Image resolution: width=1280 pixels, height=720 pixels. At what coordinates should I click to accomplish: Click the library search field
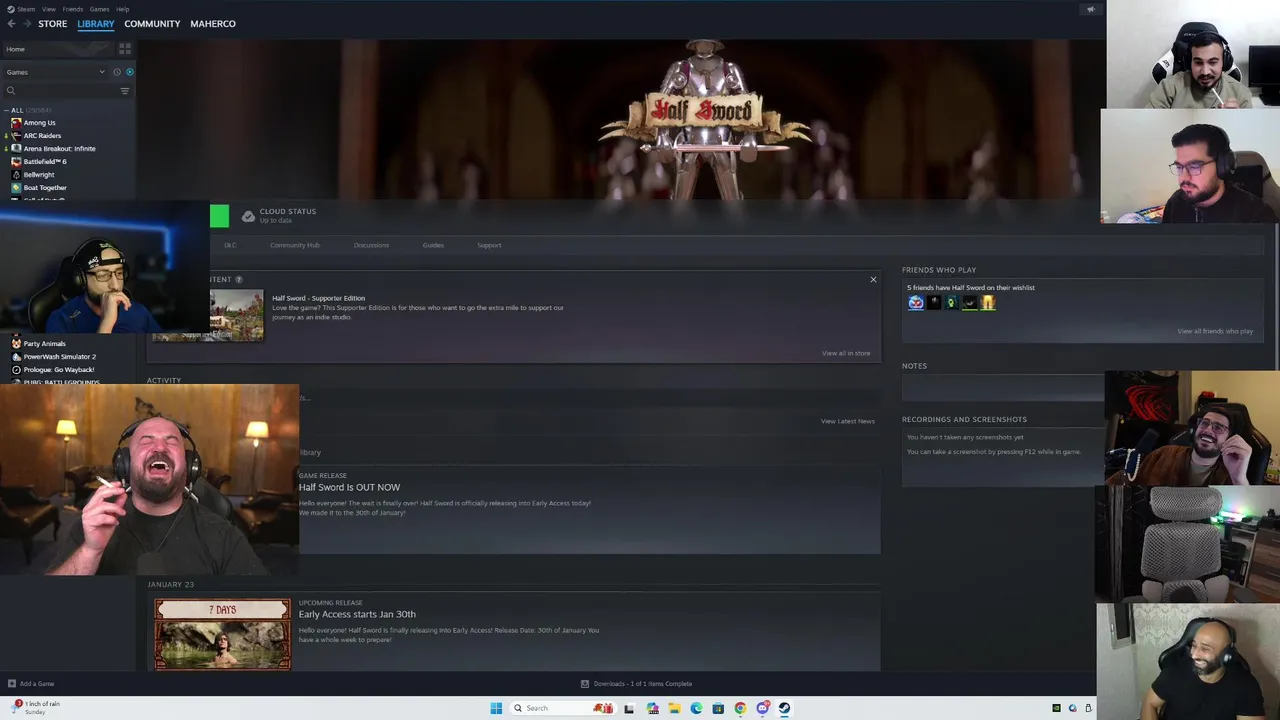(x=60, y=91)
